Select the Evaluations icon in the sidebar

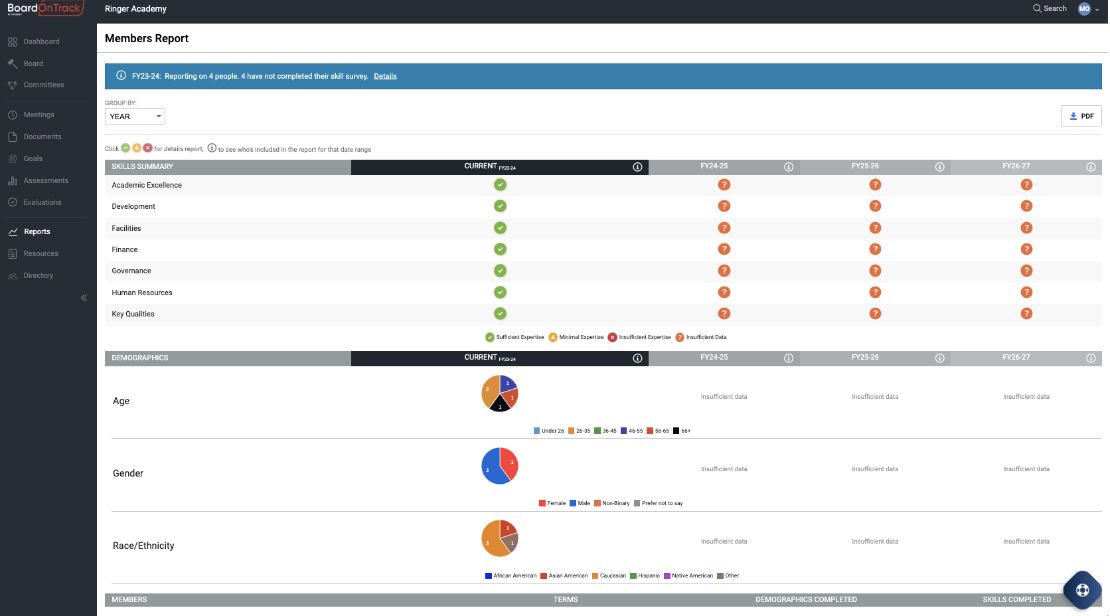click(11, 203)
